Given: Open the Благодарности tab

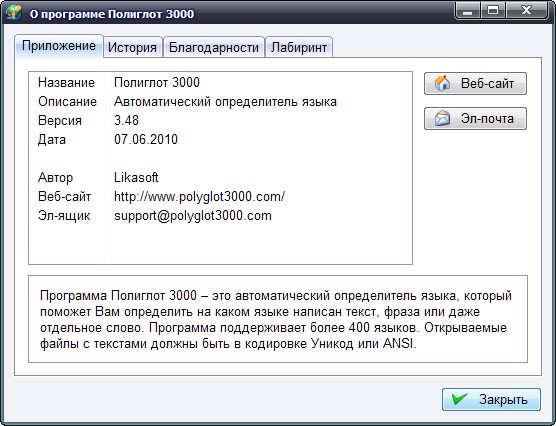Looking at the screenshot, I should [x=214, y=47].
